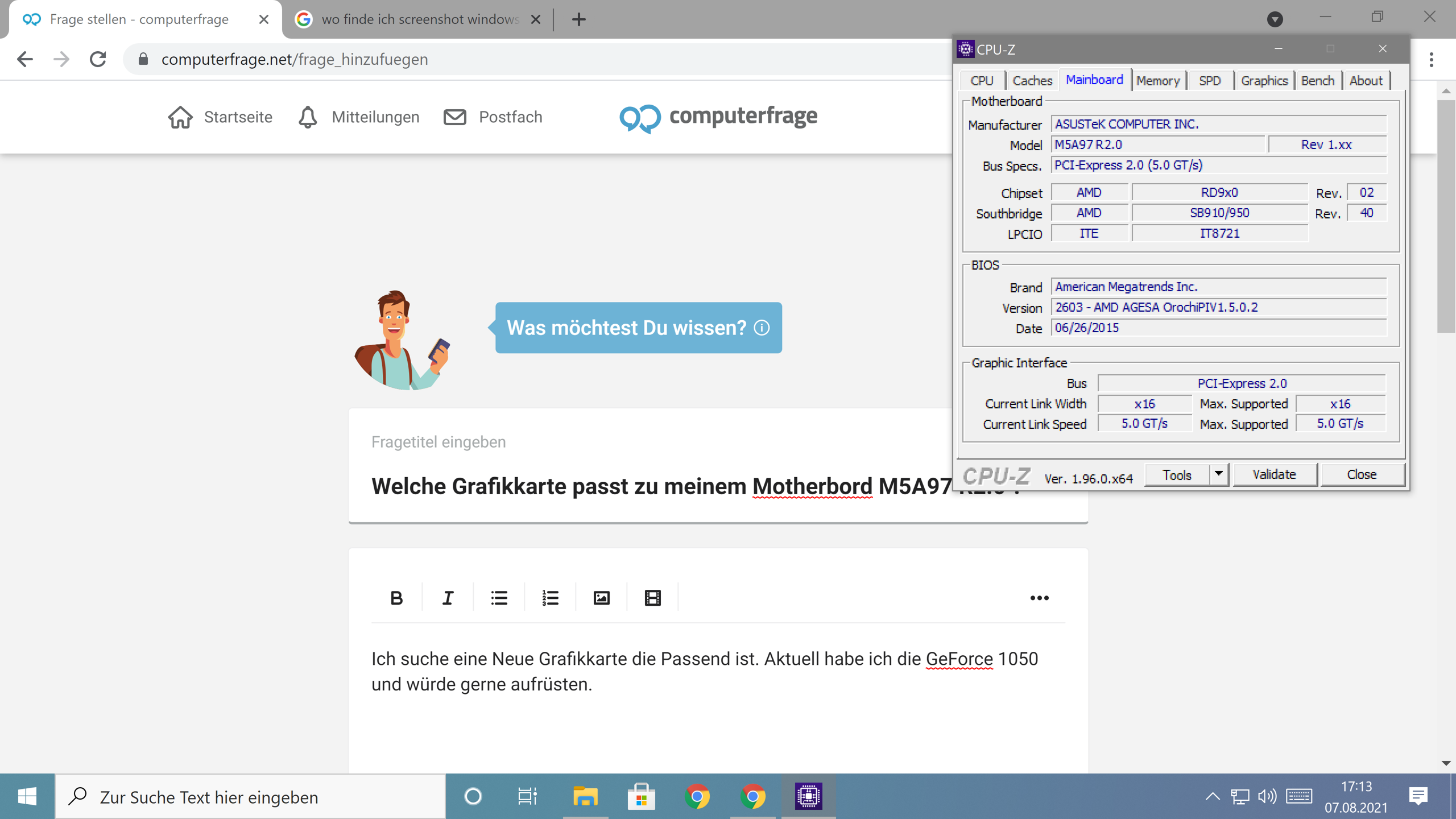
Task: Open network status in system tray
Action: pyautogui.click(x=1240, y=796)
